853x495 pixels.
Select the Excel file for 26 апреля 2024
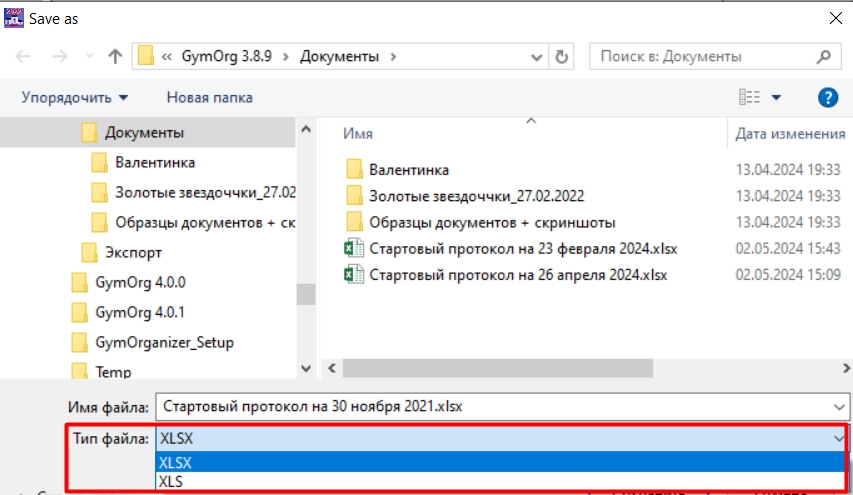517,274
